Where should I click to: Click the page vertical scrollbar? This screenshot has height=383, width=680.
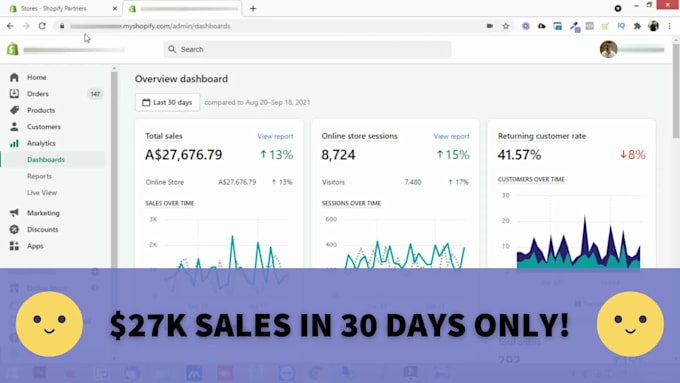tap(676, 91)
